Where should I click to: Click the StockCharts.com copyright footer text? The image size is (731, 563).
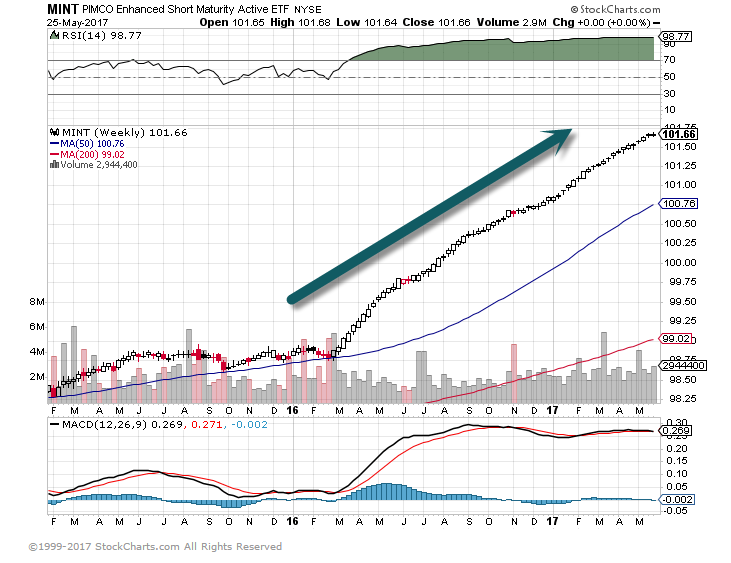point(155,546)
